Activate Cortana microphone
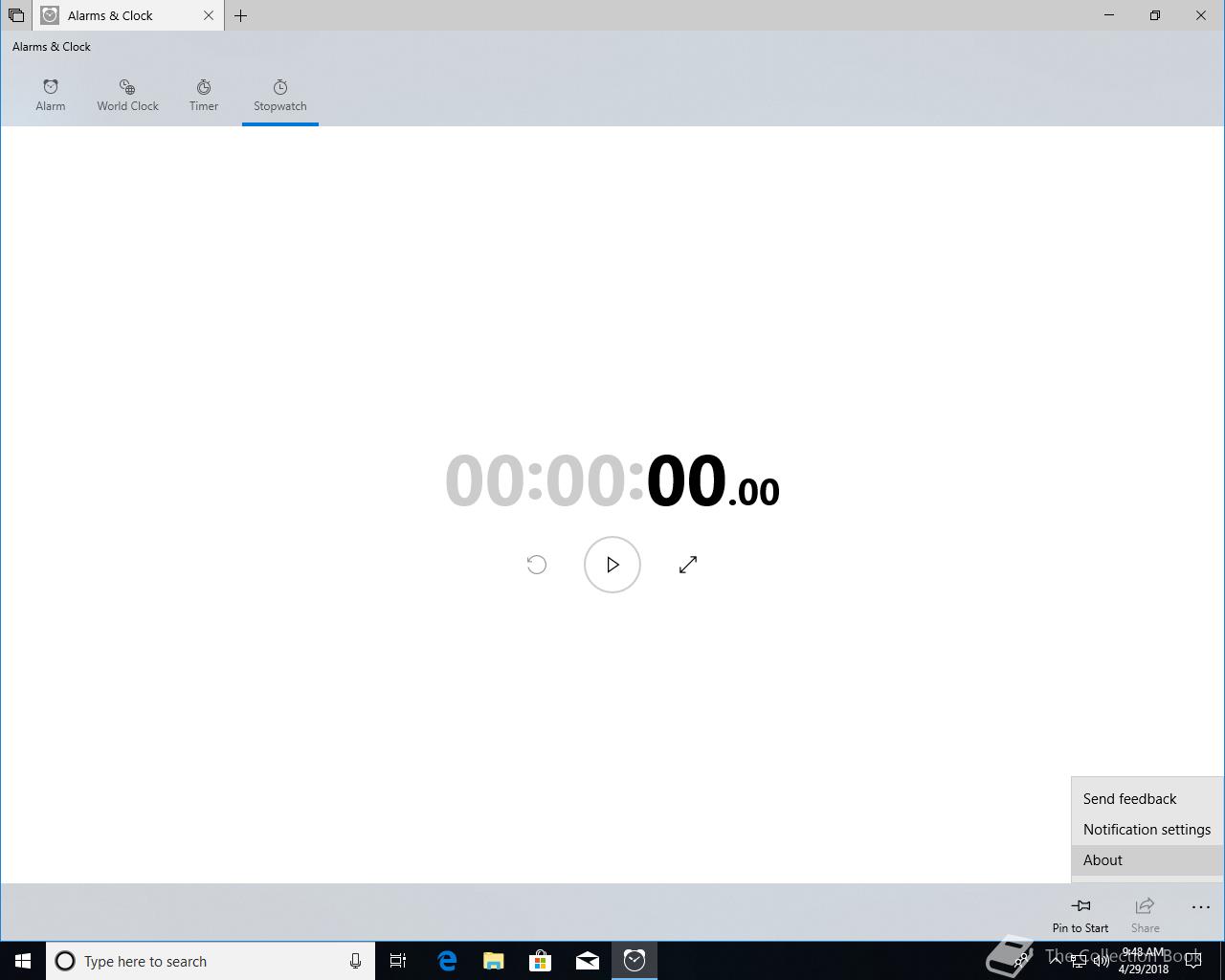The image size is (1225, 980). [355, 961]
